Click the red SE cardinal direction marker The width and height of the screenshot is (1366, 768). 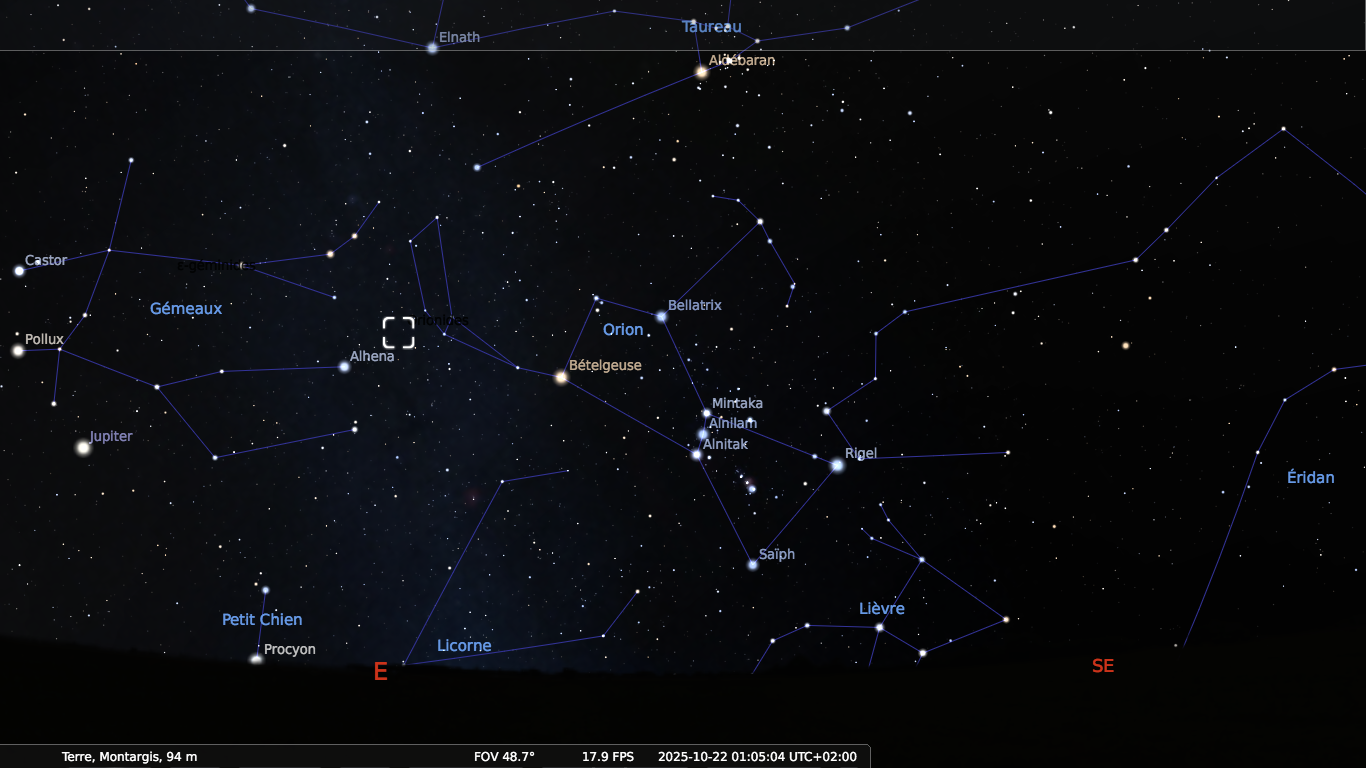click(1102, 666)
